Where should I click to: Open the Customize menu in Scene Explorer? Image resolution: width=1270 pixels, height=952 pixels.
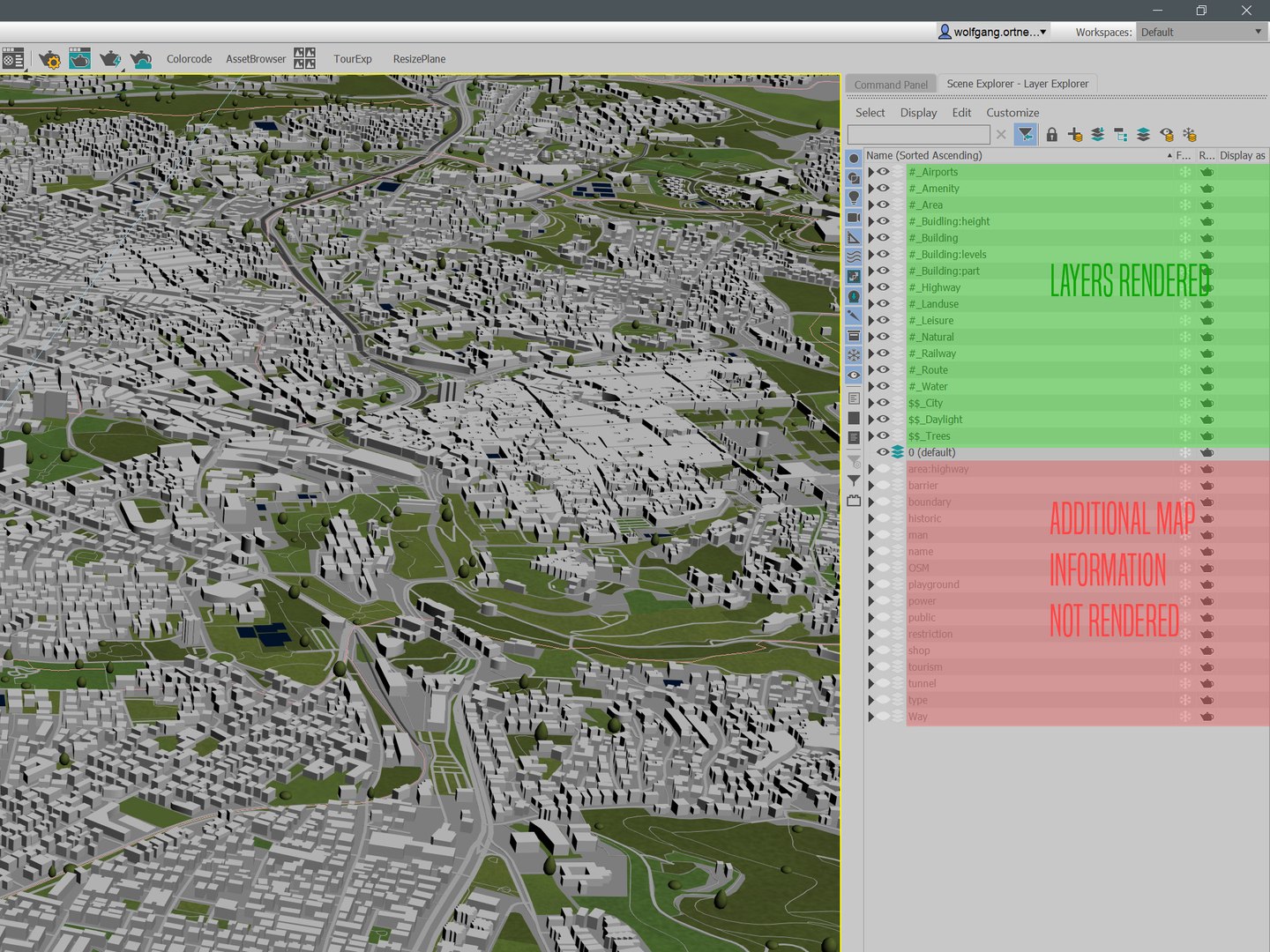click(x=1012, y=113)
